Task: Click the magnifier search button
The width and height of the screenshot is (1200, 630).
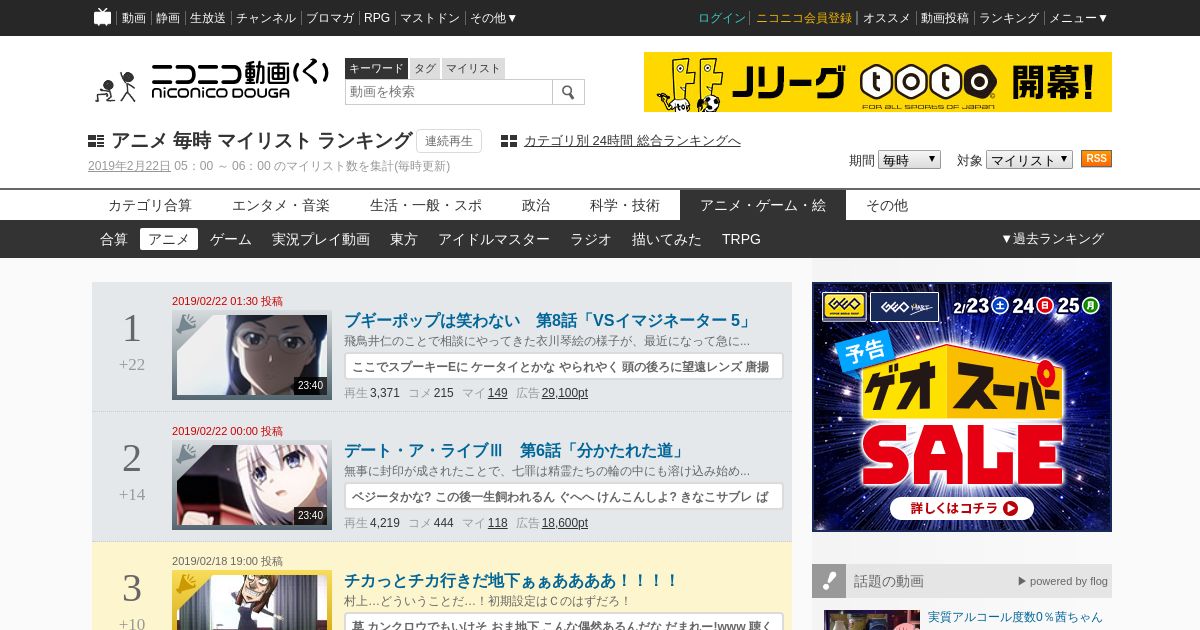Action: tap(568, 92)
